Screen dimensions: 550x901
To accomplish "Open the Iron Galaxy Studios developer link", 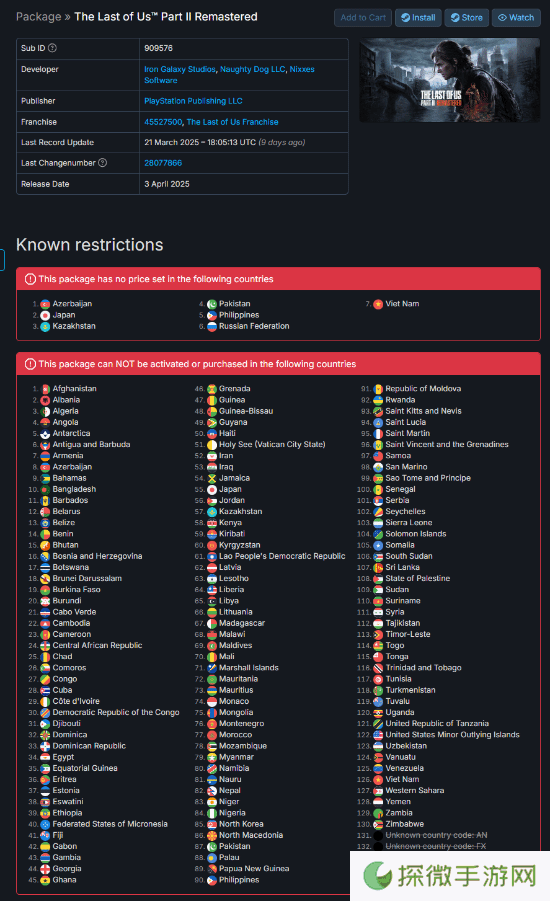I will 180,69.
